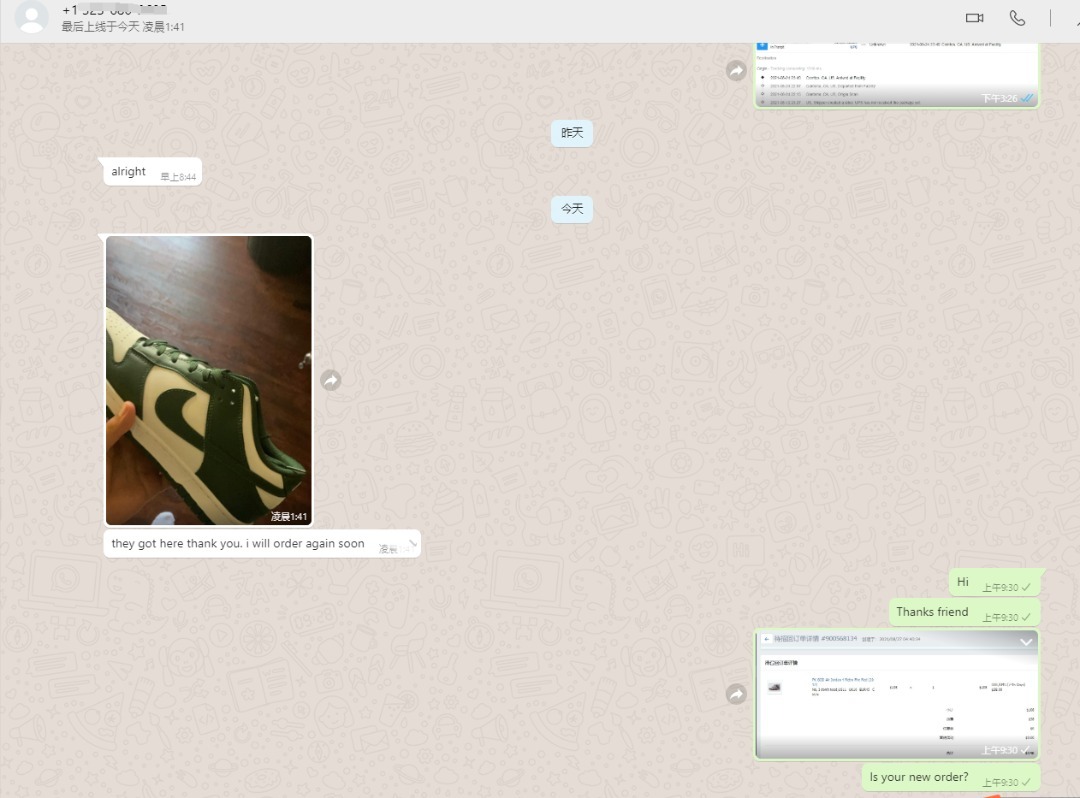Open message menu chevron on order screenshot
Viewport: 1080px width, 798px height.
tap(1025, 642)
